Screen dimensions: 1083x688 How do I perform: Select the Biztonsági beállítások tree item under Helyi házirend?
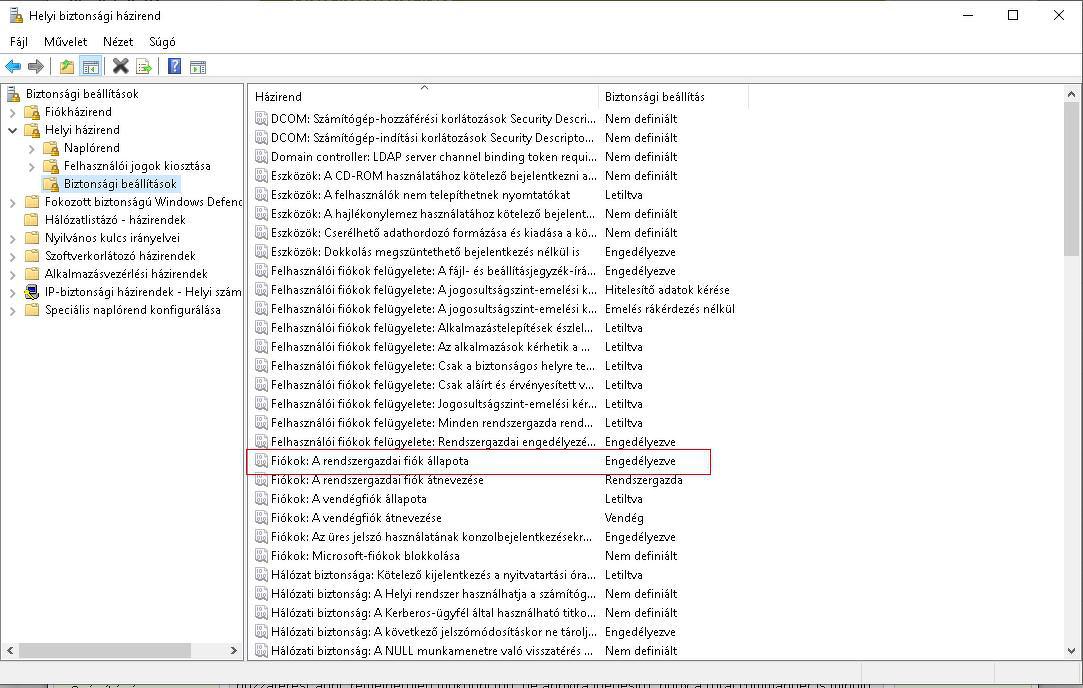tap(120, 184)
